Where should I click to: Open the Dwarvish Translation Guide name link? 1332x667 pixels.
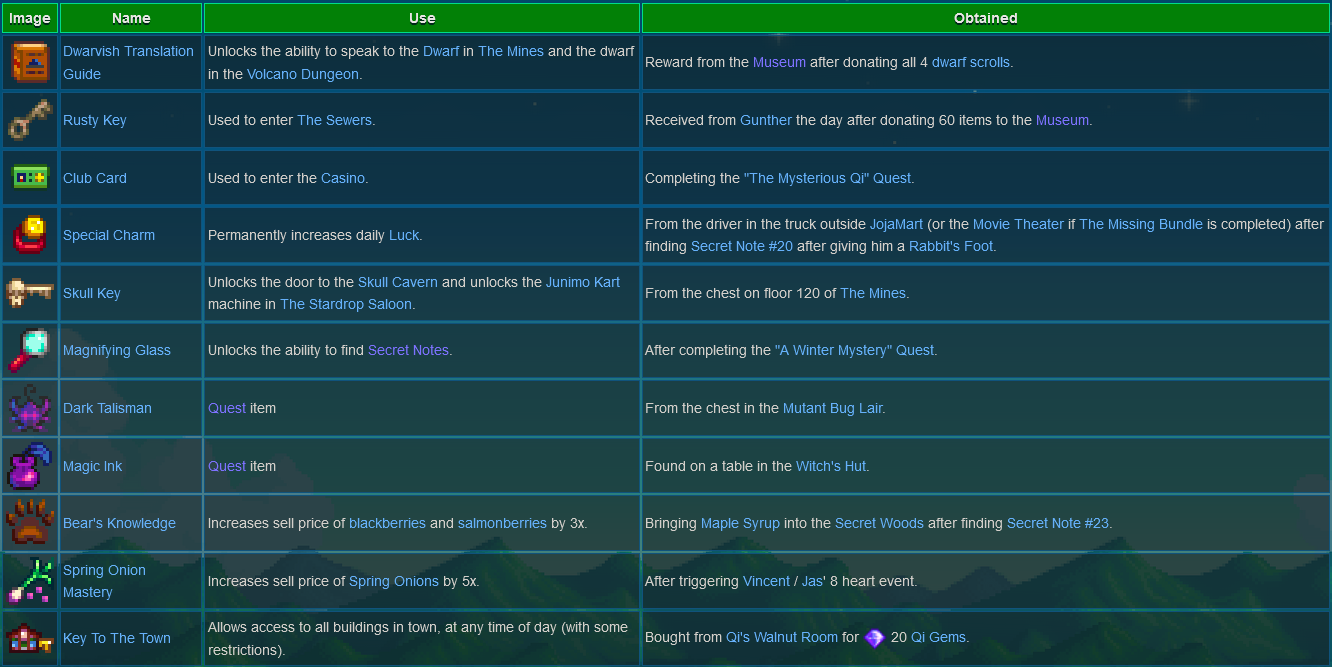pyautogui.click(x=128, y=62)
